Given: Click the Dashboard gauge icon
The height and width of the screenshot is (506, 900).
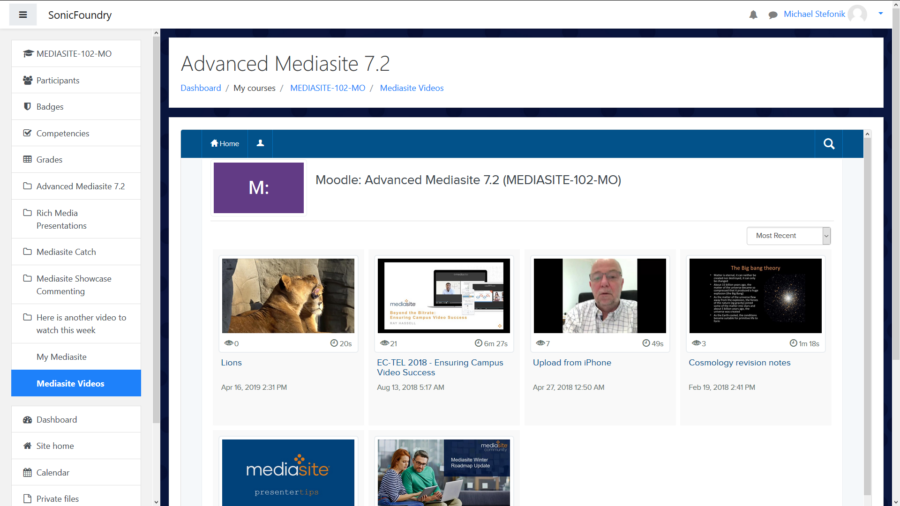Looking at the screenshot, I should point(27,419).
